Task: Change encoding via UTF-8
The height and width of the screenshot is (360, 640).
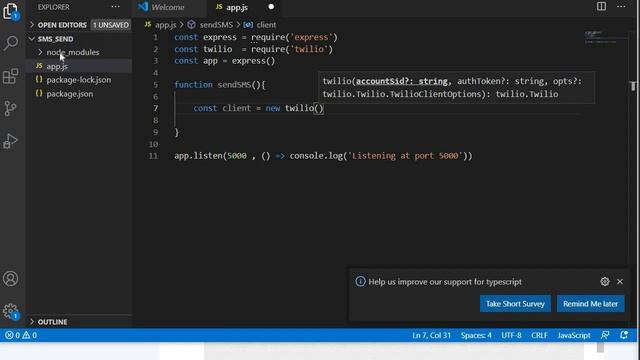Action: 511,335
